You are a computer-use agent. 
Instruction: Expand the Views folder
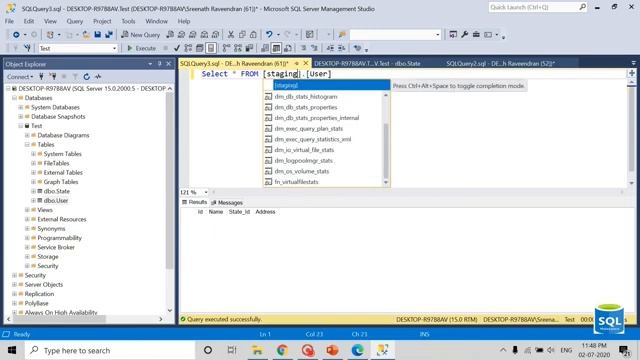[27, 210]
